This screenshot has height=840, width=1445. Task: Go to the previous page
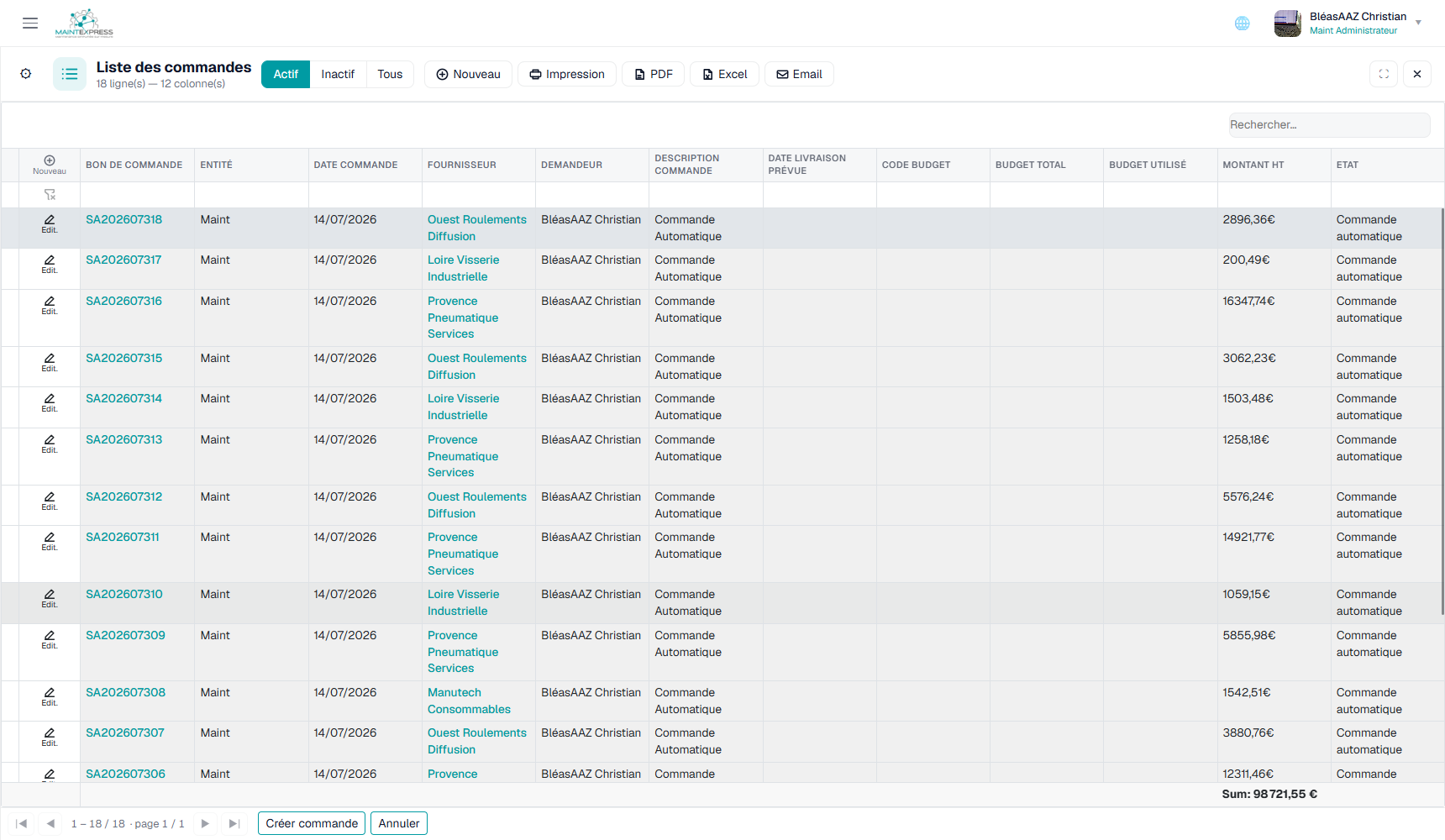tap(50, 823)
